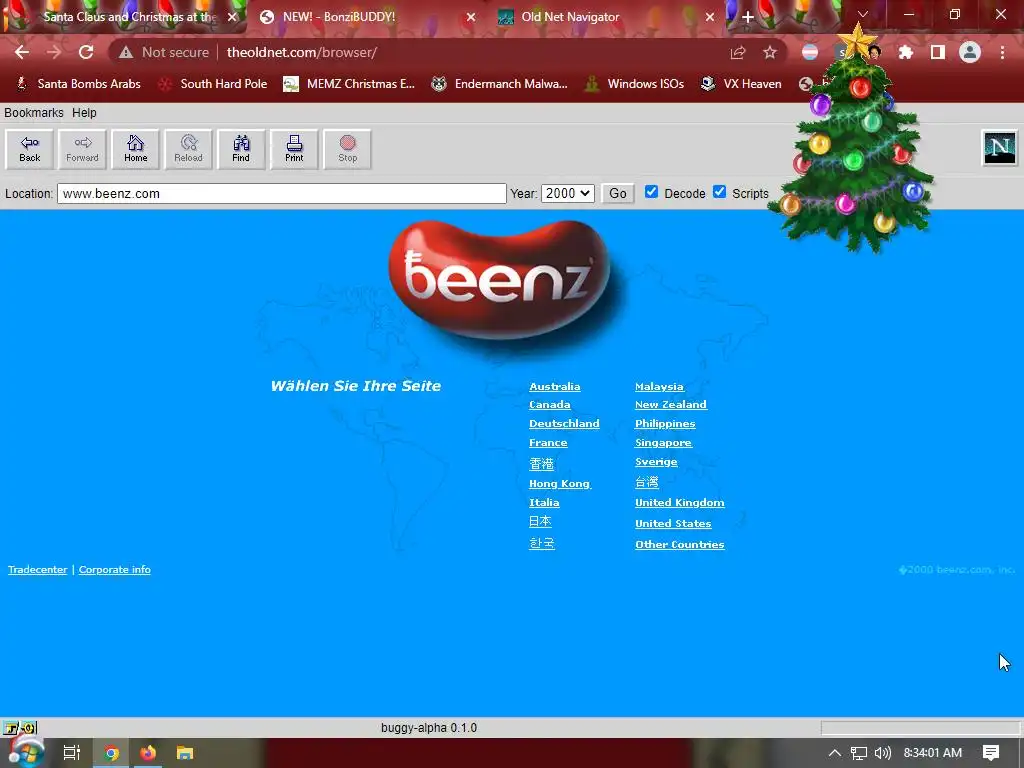This screenshot has width=1024, height=768.
Task: Open the Year 2000 dropdown
Action: pyautogui.click(x=568, y=193)
